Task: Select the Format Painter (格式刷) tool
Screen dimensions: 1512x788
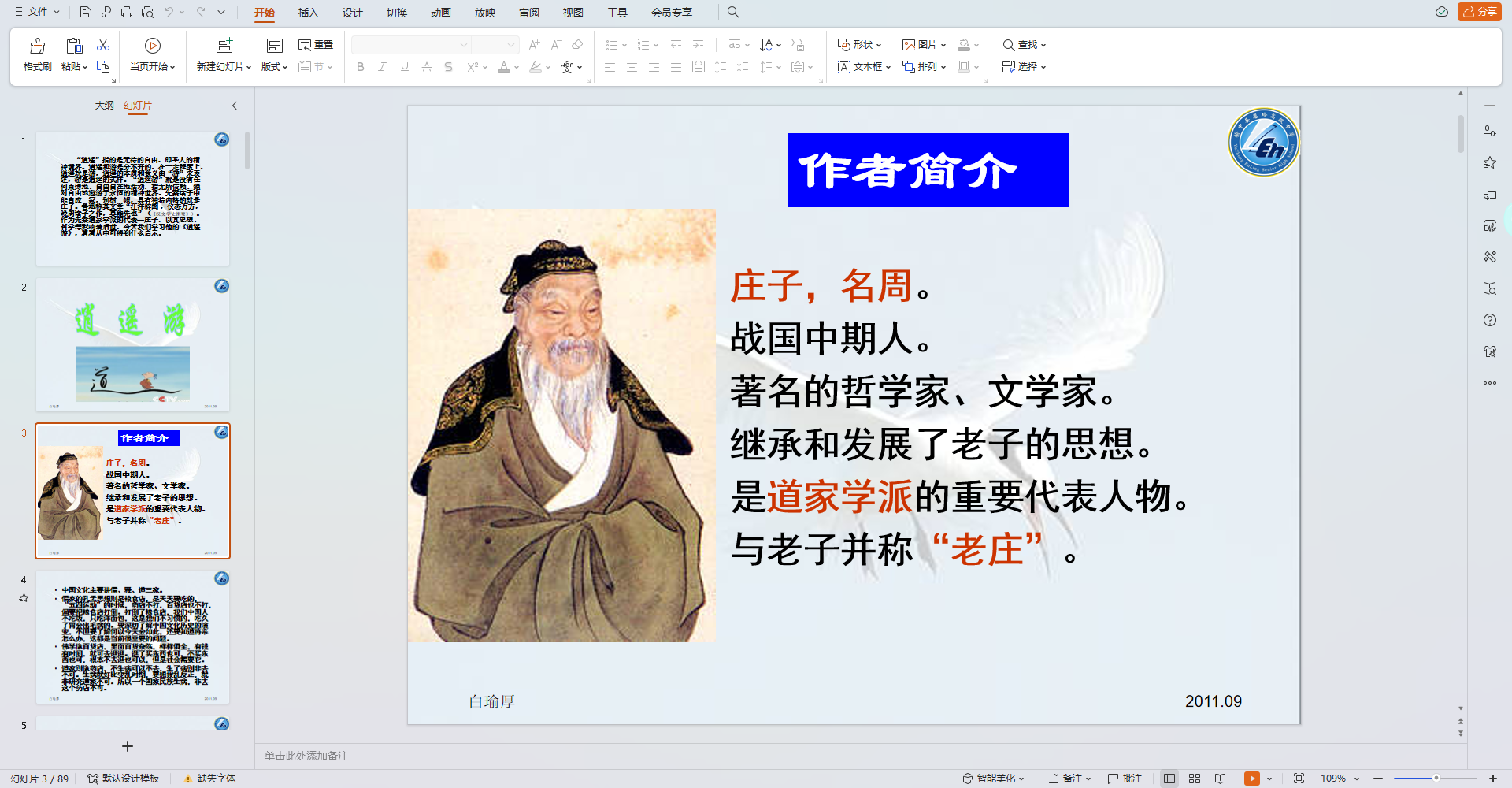Action: [x=37, y=54]
